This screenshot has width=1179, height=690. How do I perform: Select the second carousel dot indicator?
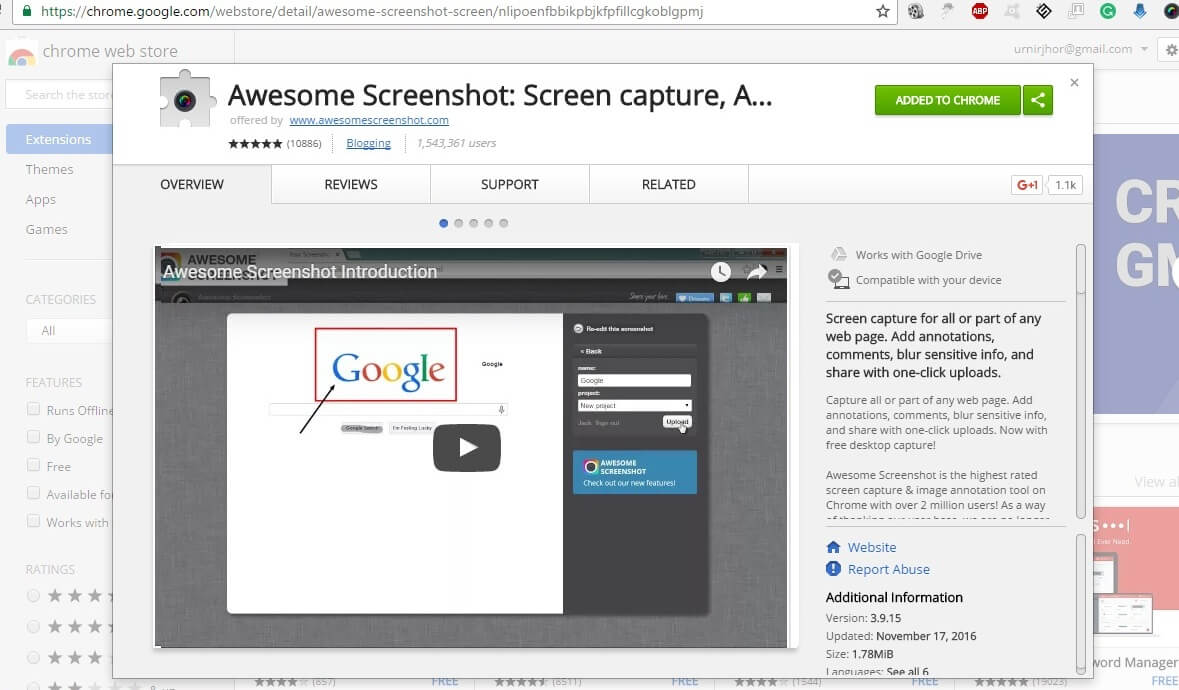click(x=459, y=223)
